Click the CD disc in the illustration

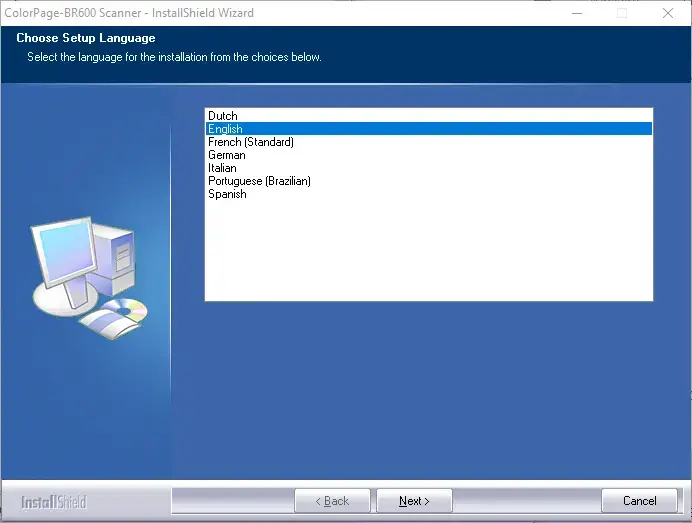pyautogui.click(x=127, y=311)
